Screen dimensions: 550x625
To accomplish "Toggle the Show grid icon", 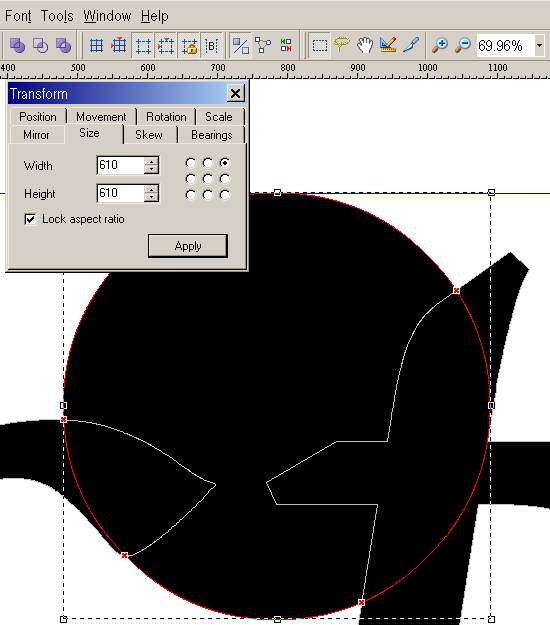I will [x=96, y=45].
